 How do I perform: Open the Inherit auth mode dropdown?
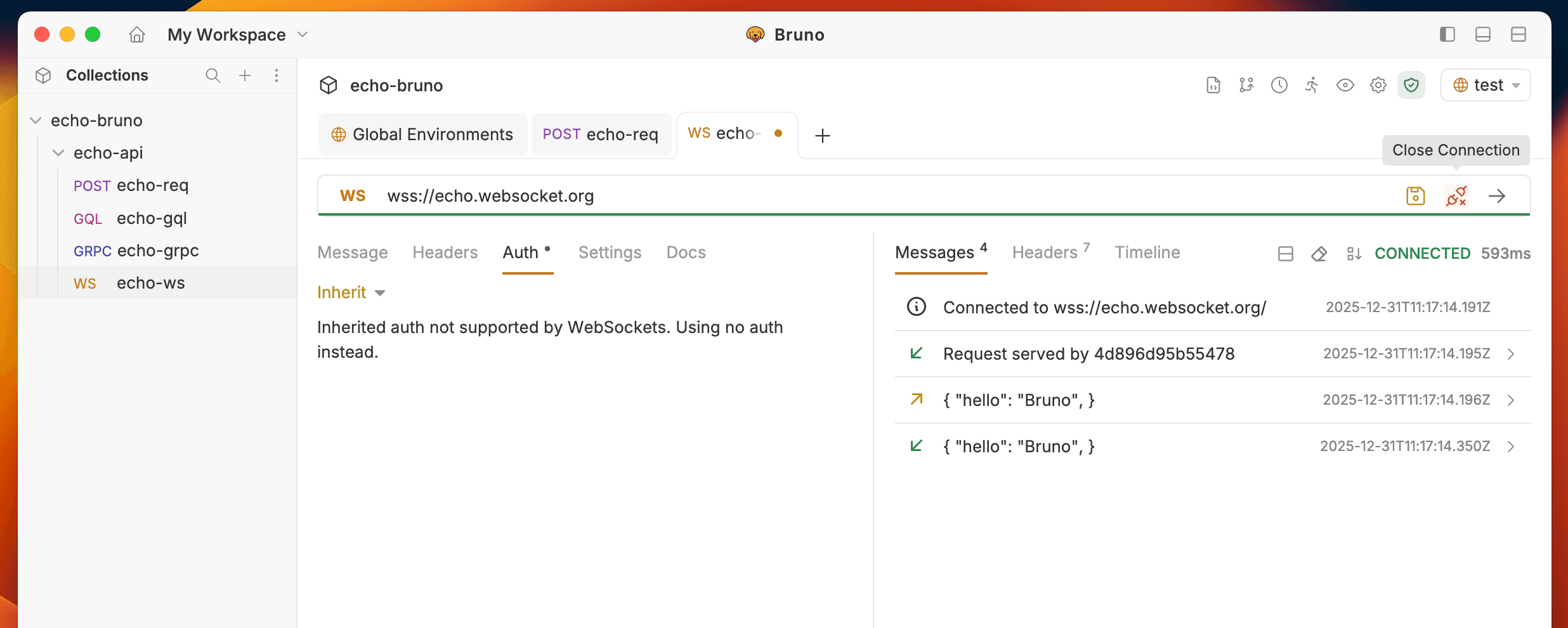[x=351, y=292]
